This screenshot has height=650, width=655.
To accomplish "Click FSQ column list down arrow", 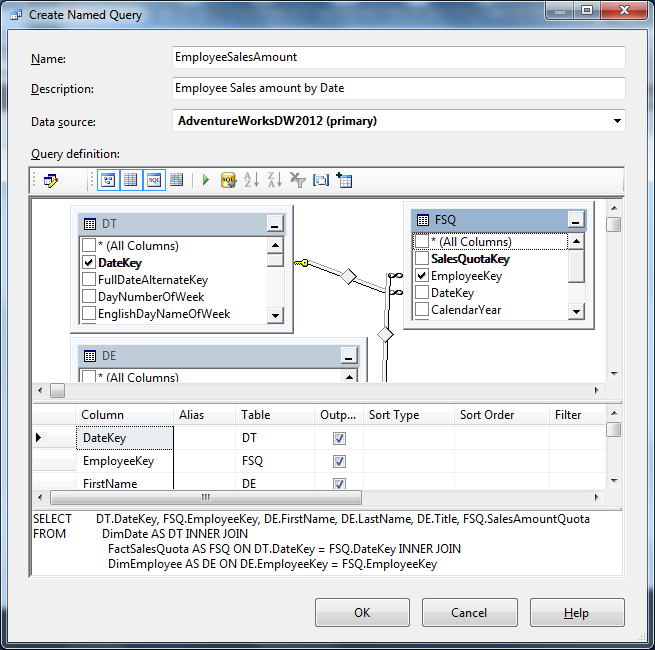I will click(576, 311).
